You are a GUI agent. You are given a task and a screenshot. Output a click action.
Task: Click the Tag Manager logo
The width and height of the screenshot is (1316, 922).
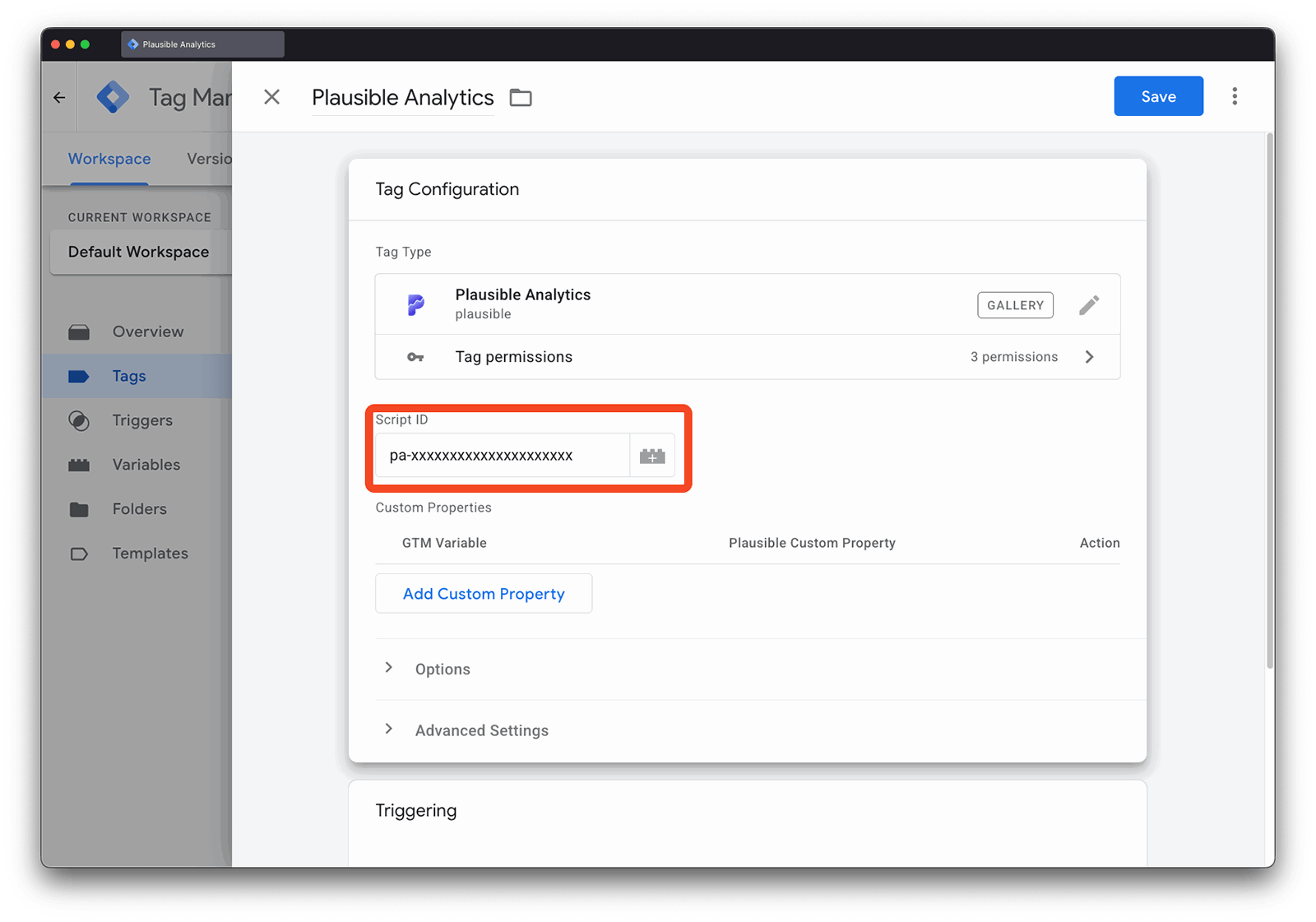(113, 96)
